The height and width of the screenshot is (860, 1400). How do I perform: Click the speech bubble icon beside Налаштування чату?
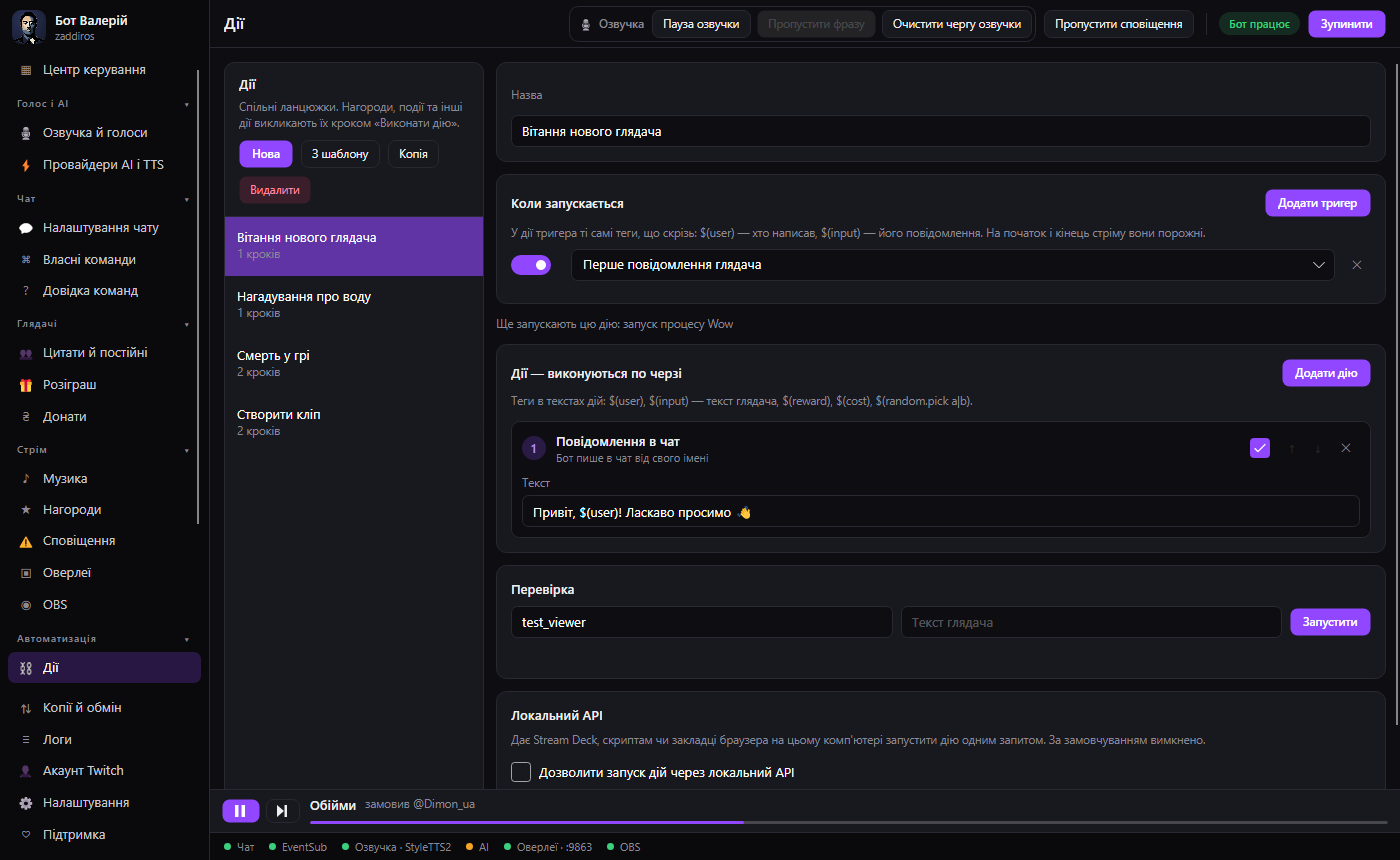(26, 228)
